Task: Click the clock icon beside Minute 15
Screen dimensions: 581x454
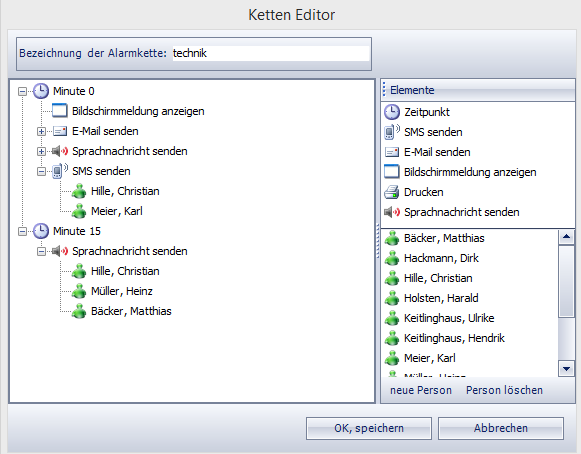Action: [41, 231]
